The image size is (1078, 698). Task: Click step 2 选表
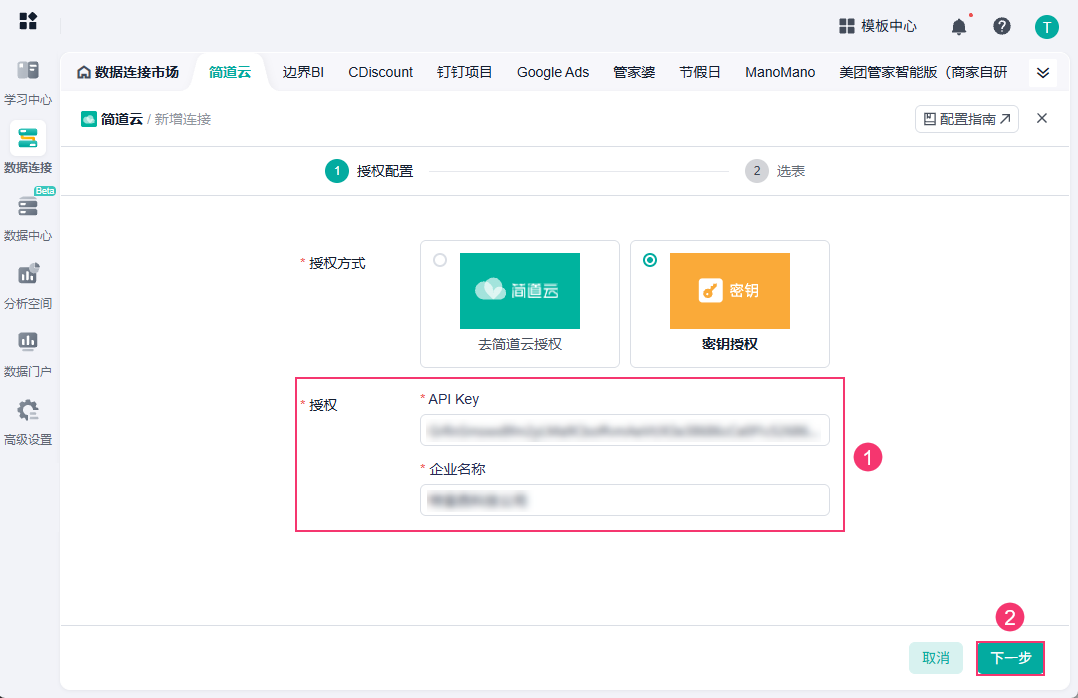pyautogui.click(x=775, y=171)
